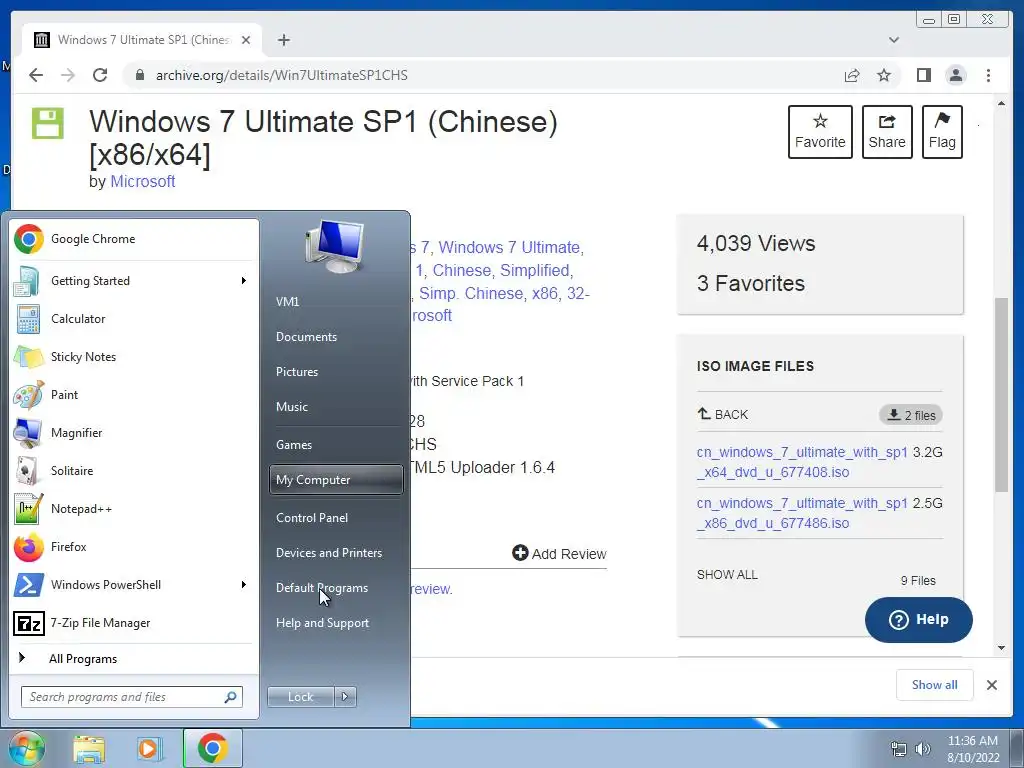This screenshot has height=768, width=1024.
Task: Select My Computer in Start menu
Action: (336, 480)
